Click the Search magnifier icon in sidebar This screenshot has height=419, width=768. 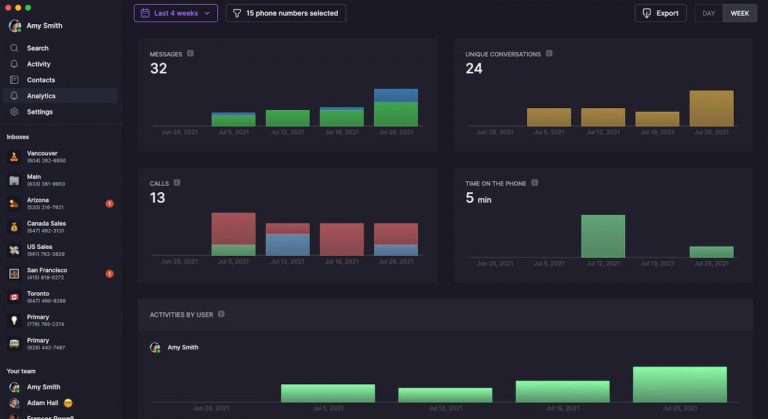click(x=14, y=48)
